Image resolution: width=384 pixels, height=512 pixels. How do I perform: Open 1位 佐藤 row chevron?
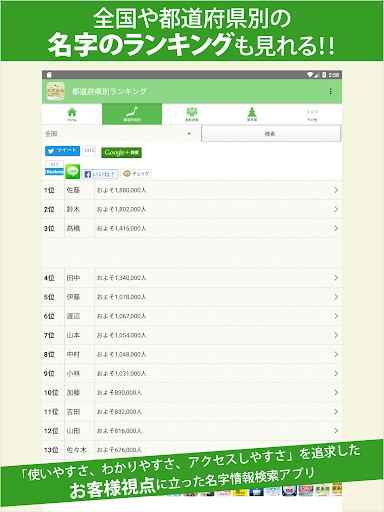[x=336, y=190]
